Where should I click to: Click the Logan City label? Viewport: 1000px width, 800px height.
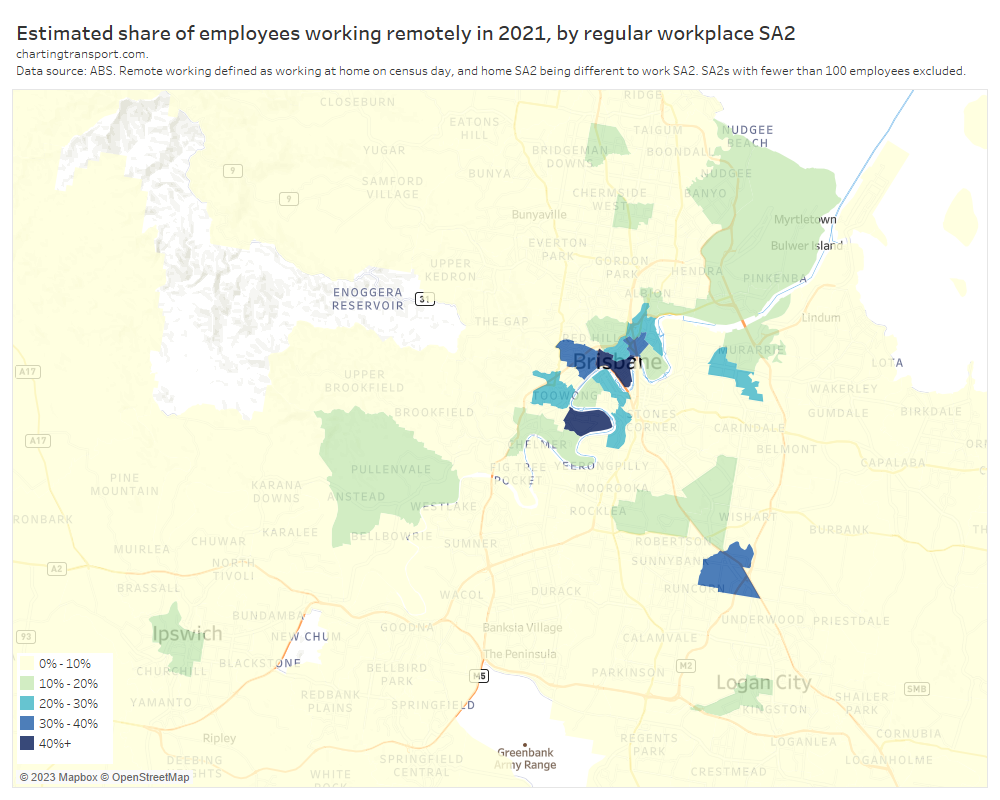pos(763,683)
